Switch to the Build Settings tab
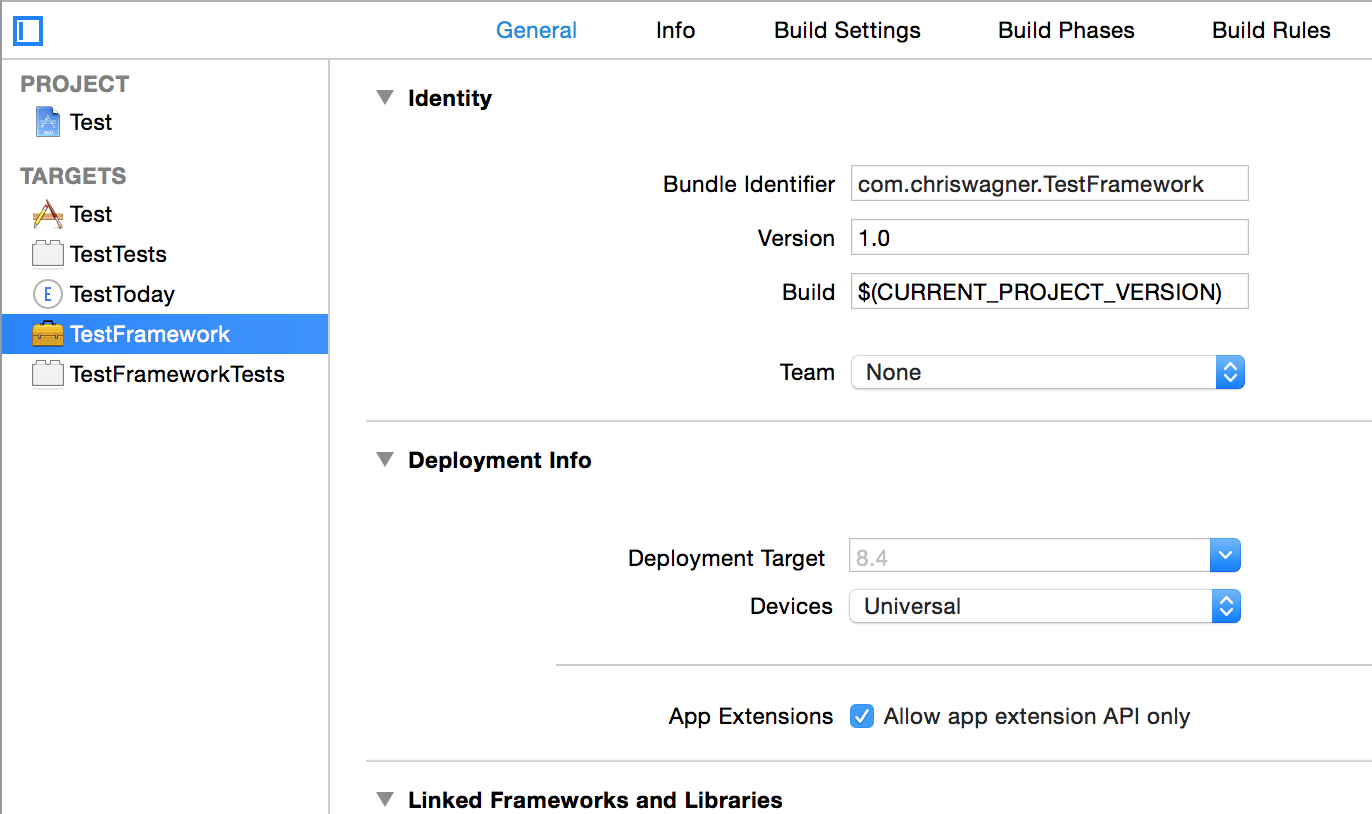Viewport: 1372px width, 814px height. pos(847,30)
